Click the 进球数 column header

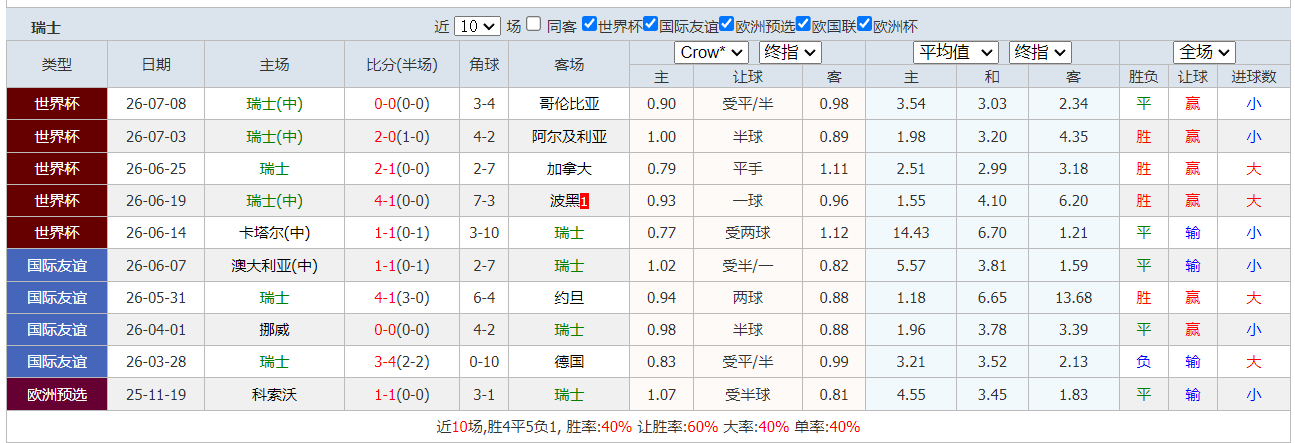click(1253, 76)
